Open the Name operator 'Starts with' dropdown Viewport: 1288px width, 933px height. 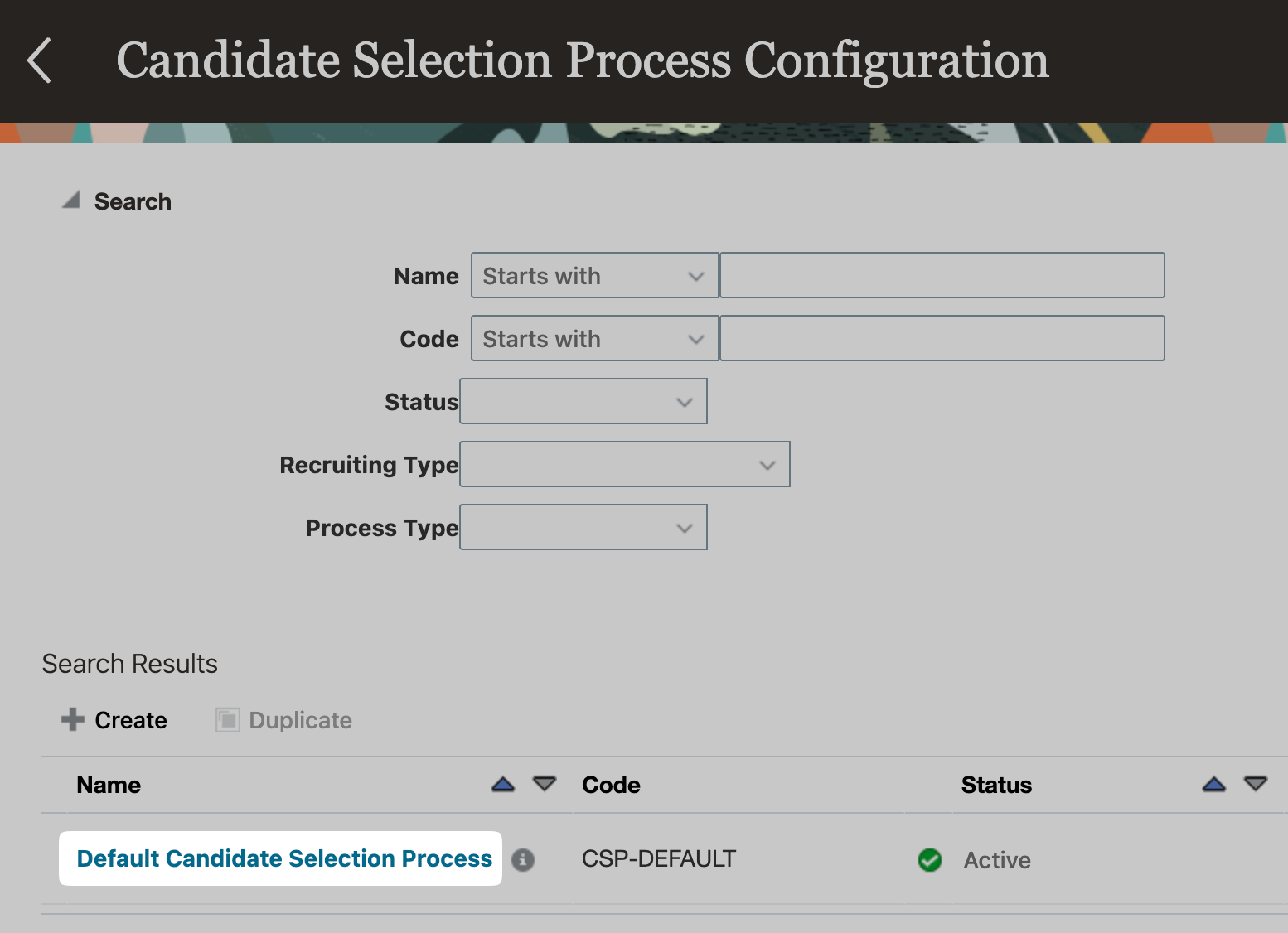tap(594, 275)
